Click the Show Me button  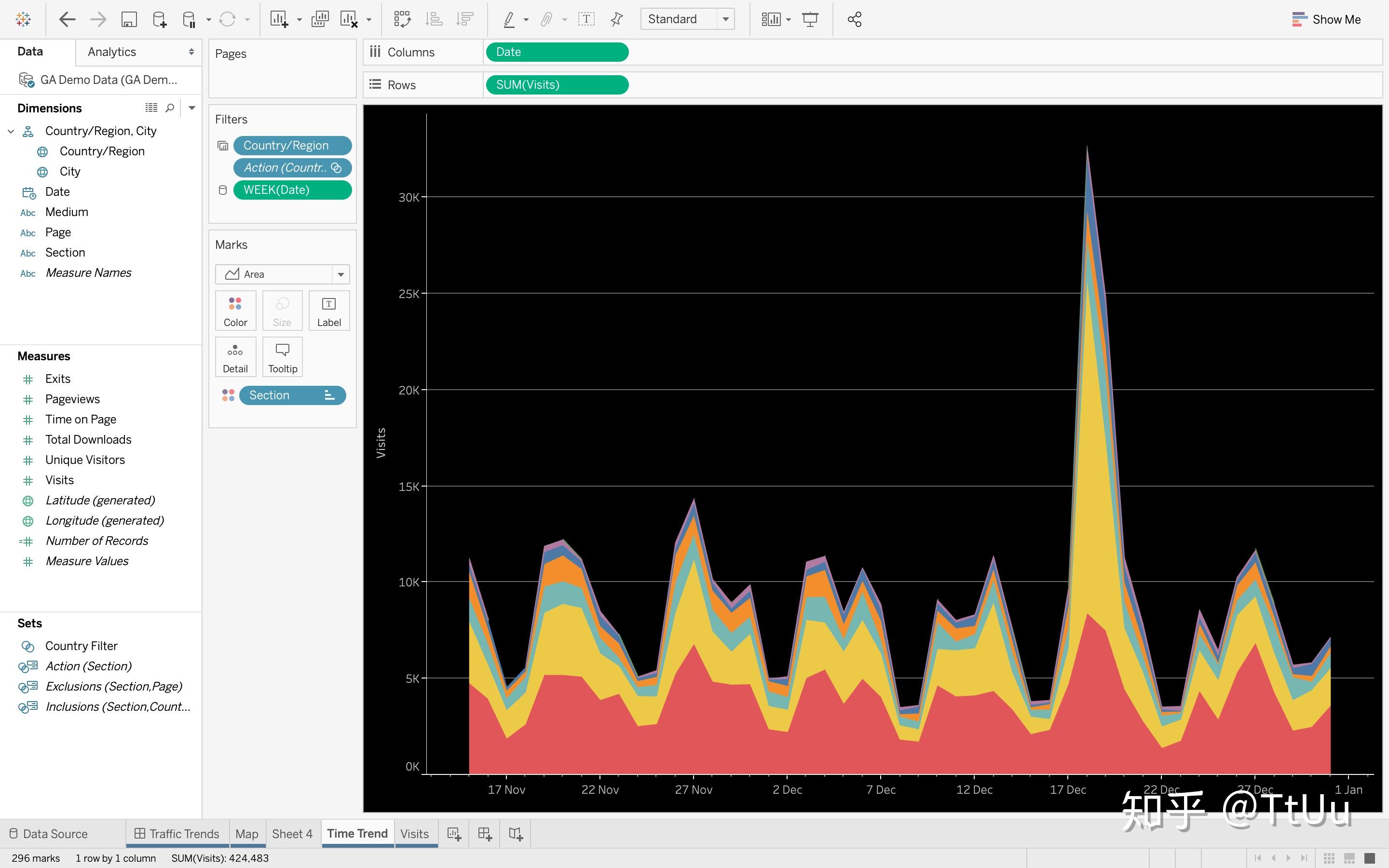coord(1326,19)
